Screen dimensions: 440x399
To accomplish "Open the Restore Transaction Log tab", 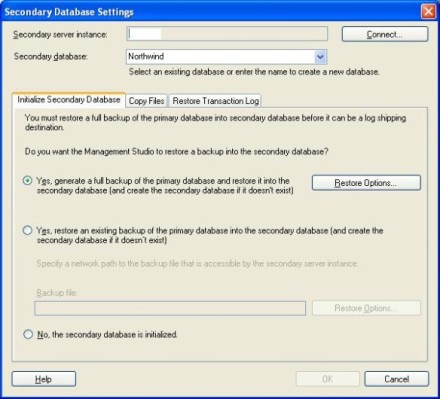I will (216, 101).
